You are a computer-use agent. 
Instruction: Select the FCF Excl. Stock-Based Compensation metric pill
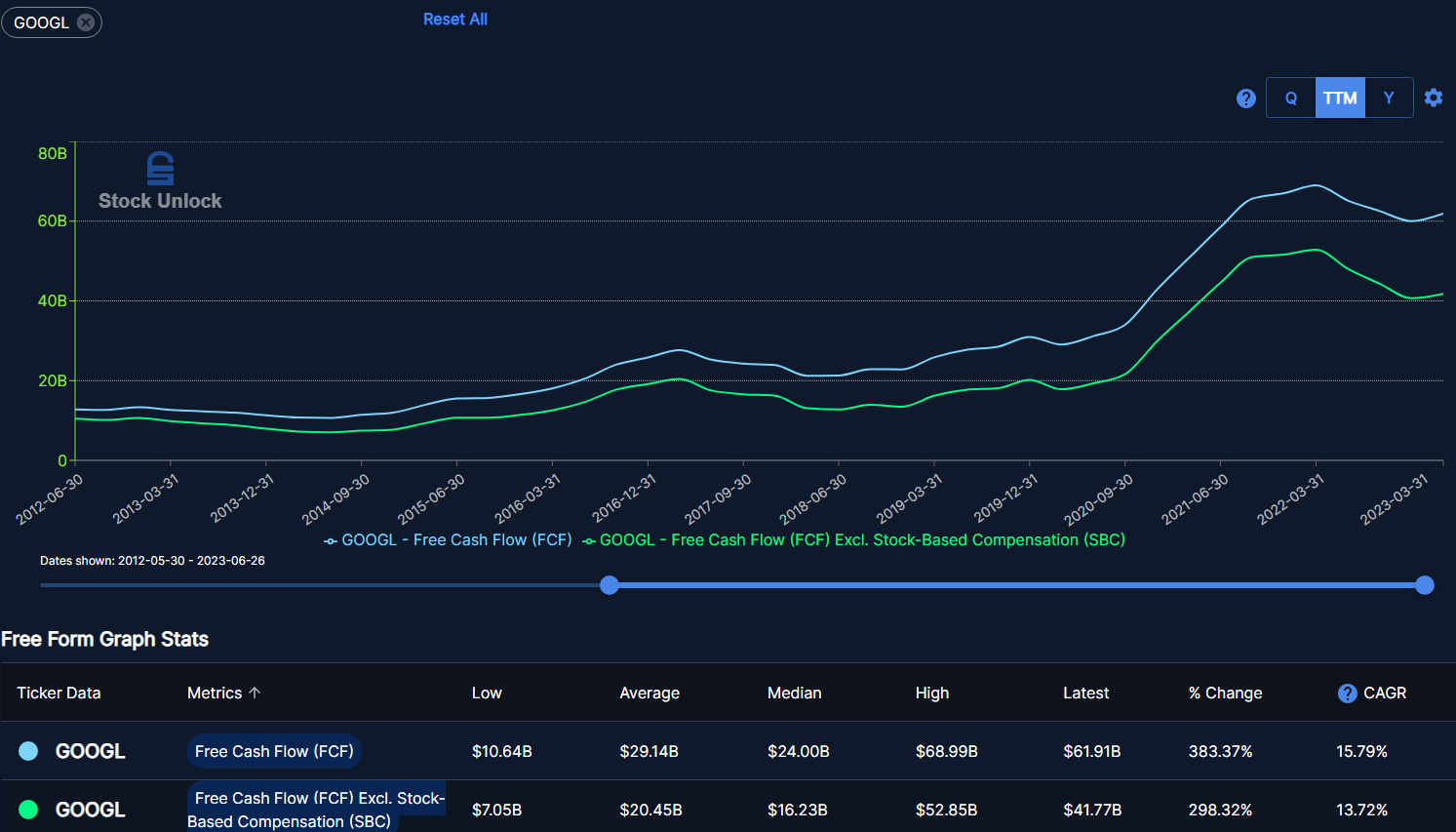point(317,809)
